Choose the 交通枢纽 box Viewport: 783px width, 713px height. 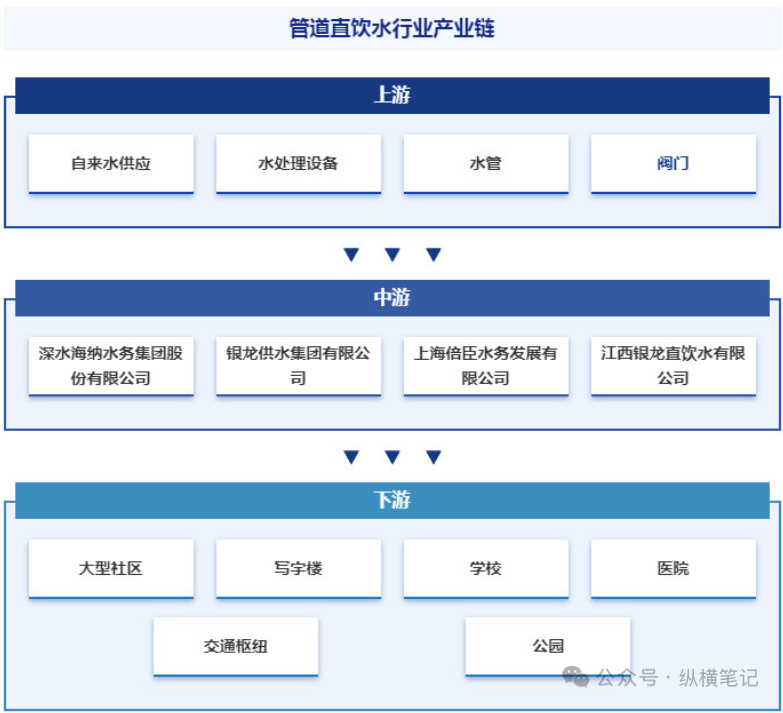(x=236, y=646)
